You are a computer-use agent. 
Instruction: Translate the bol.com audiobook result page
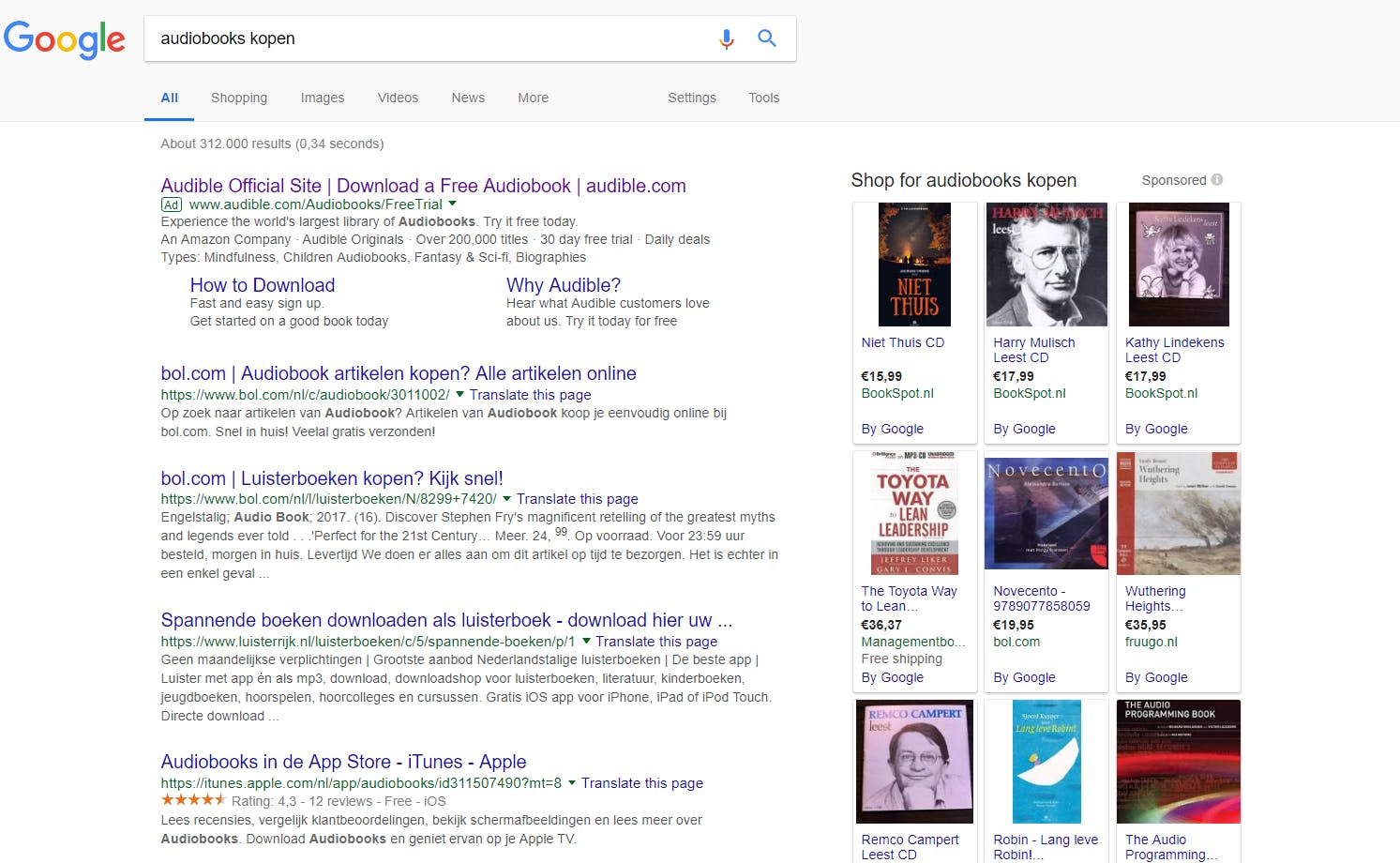click(530, 395)
